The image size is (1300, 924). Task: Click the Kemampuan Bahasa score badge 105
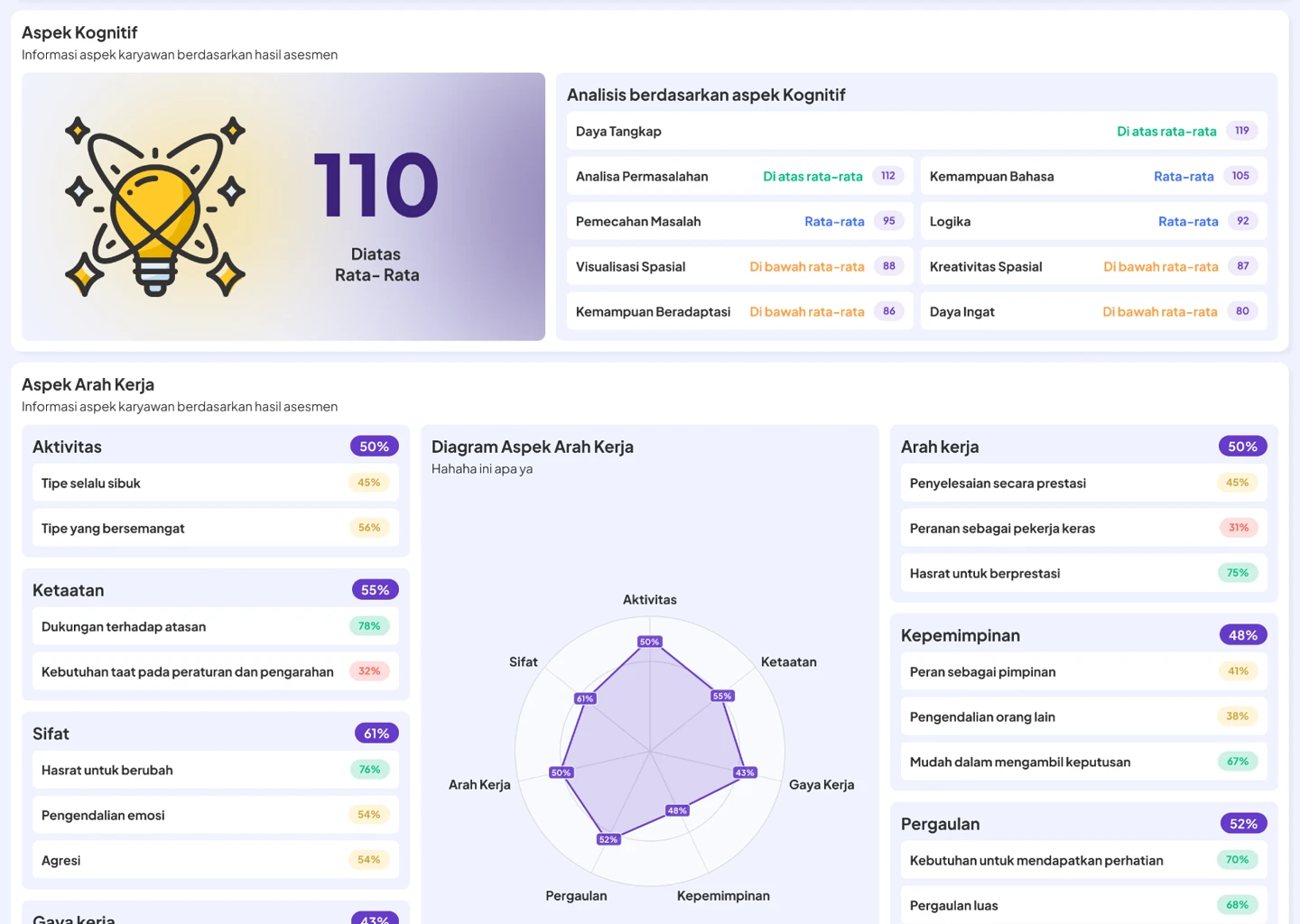tap(1240, 176)
